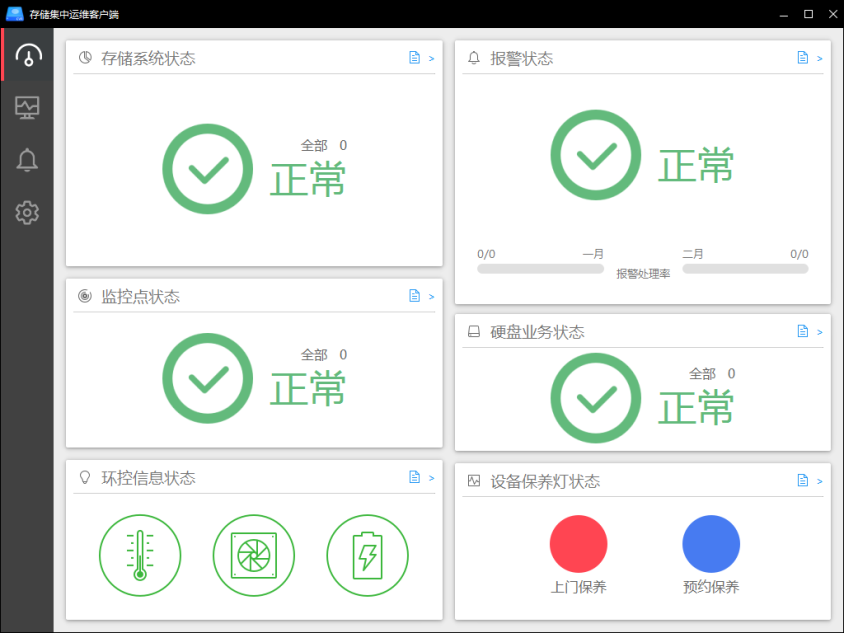Open the monitor screen sidebar icon
The image size is (844, 633).
pos(27,108)
